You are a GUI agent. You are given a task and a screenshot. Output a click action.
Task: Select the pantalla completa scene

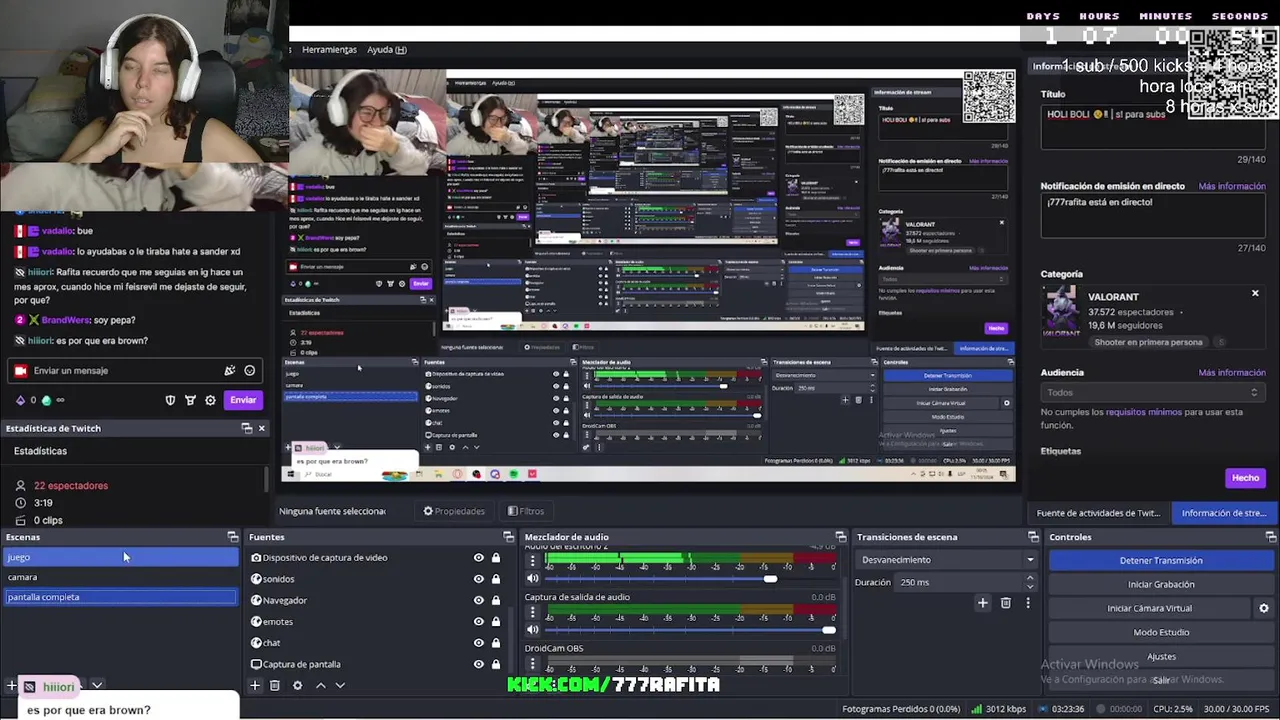pos(120,597)
